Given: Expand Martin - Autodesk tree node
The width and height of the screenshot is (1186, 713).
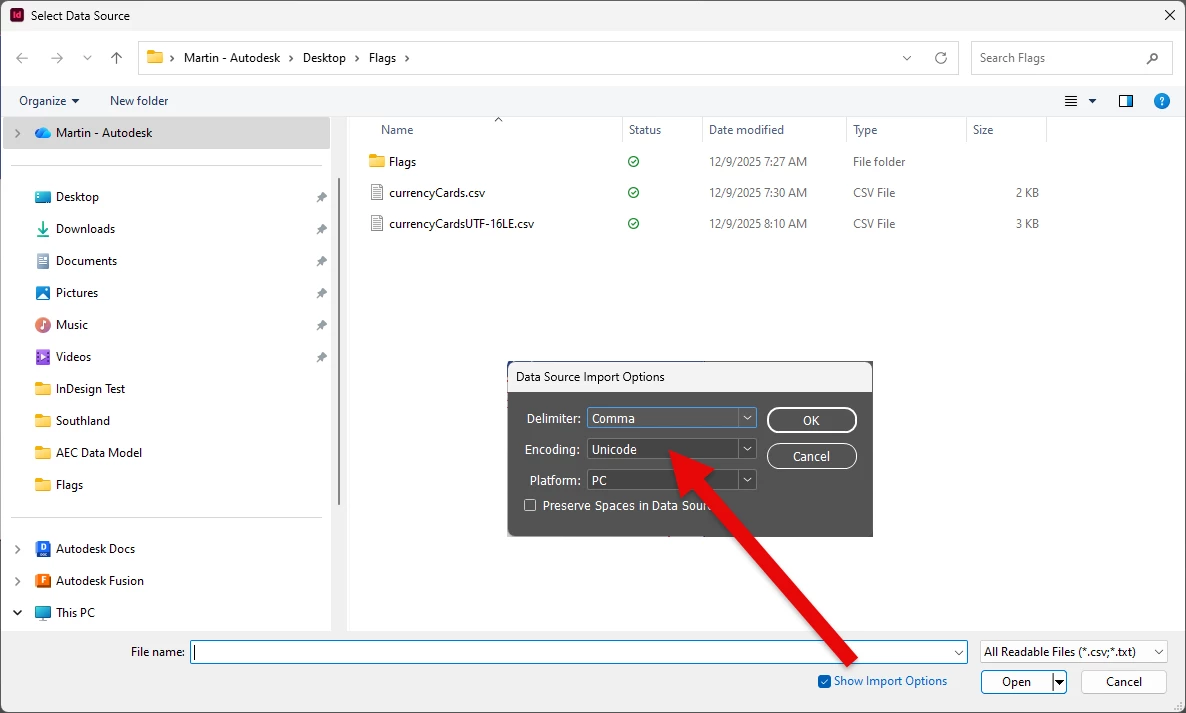Looking at the screenshot, I should (x=17, y=133).
